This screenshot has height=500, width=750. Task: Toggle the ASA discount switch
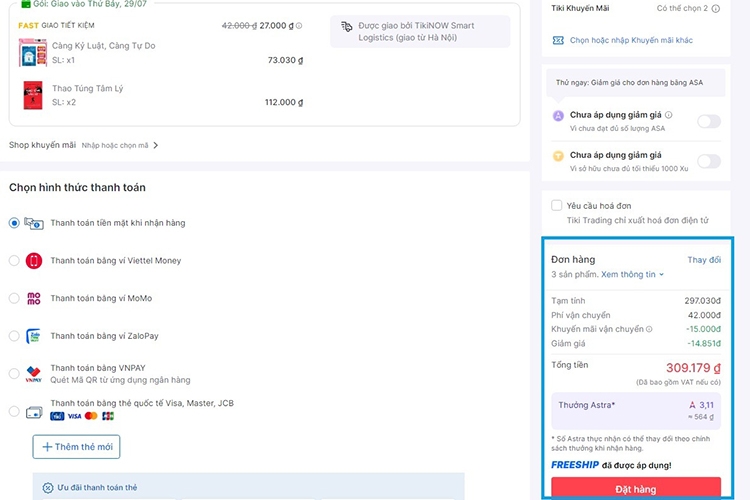tap(709, 121)
